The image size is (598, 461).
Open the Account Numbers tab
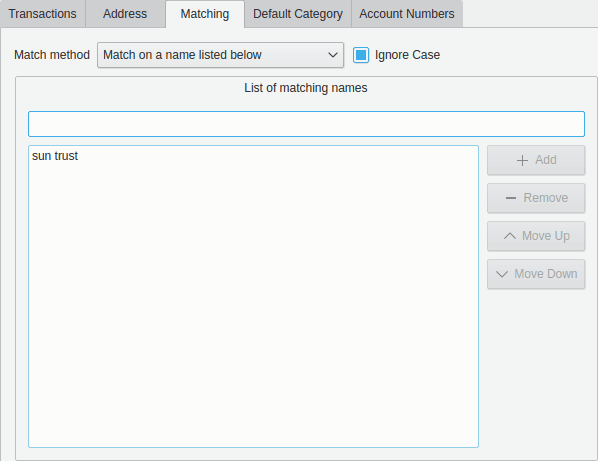click(407, 14)
